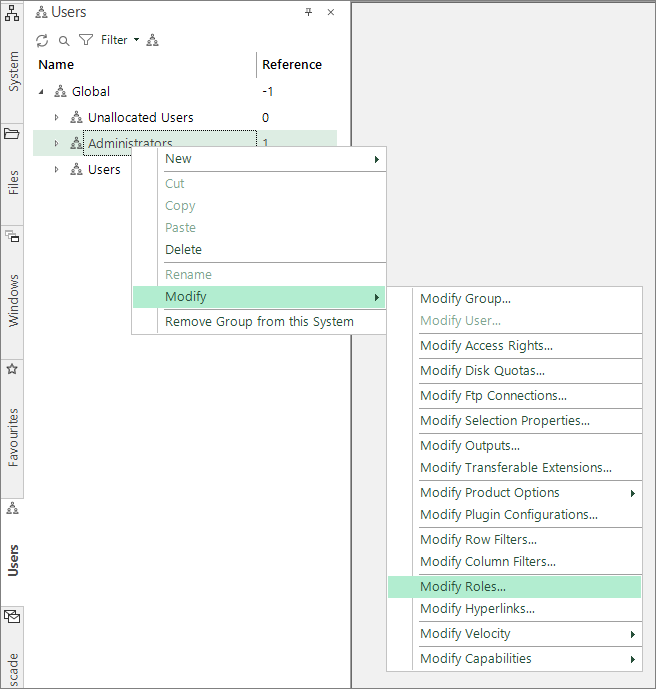This screenshot has height=689, width=656.
Task: Pin the Users panel
Action: coord(308,12)
